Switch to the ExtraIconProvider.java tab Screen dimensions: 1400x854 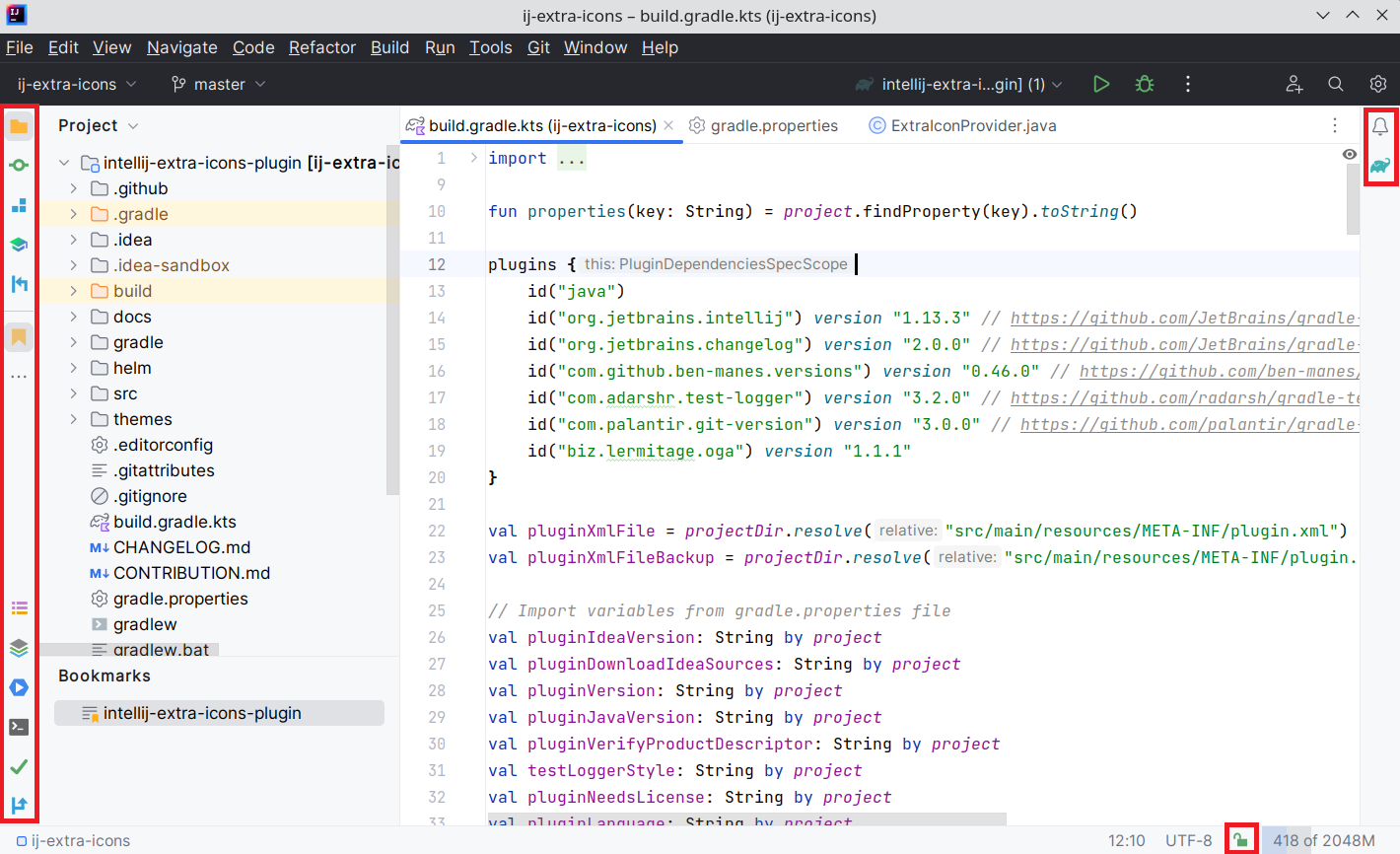962,125
